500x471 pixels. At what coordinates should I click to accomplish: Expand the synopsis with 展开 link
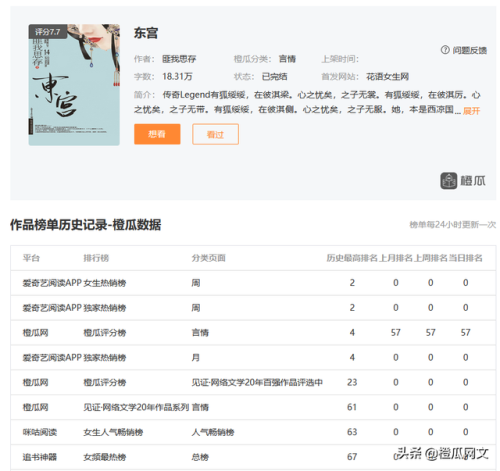471,111
